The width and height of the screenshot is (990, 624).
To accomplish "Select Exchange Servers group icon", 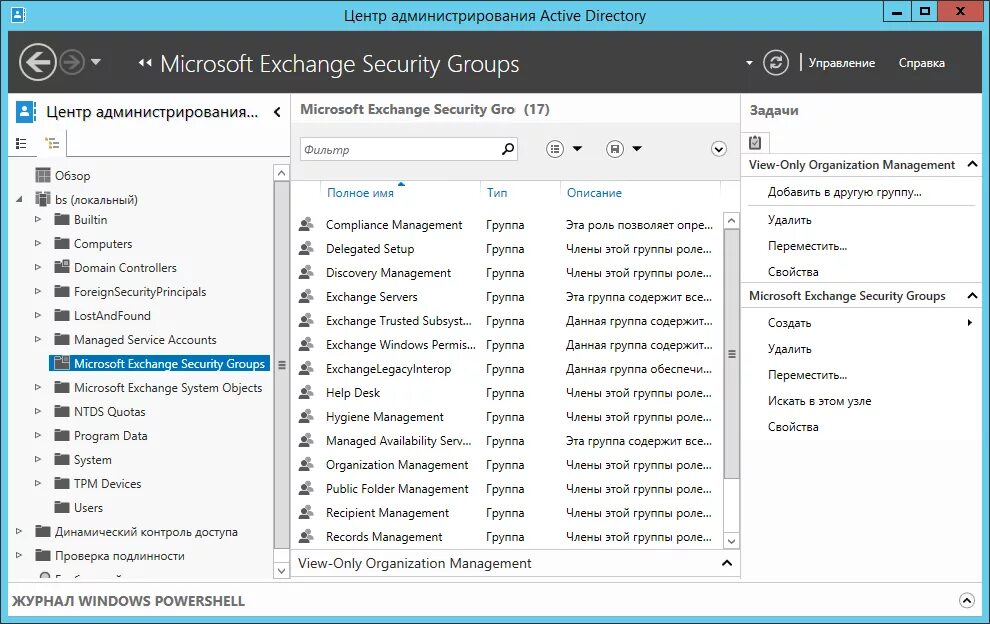I will (x=306, y=296).
